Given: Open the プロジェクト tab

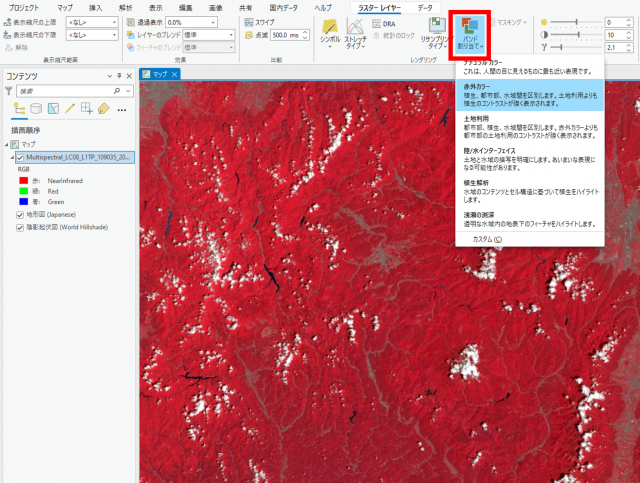Looking at the screenshot, I should click(x=24, y=8).
